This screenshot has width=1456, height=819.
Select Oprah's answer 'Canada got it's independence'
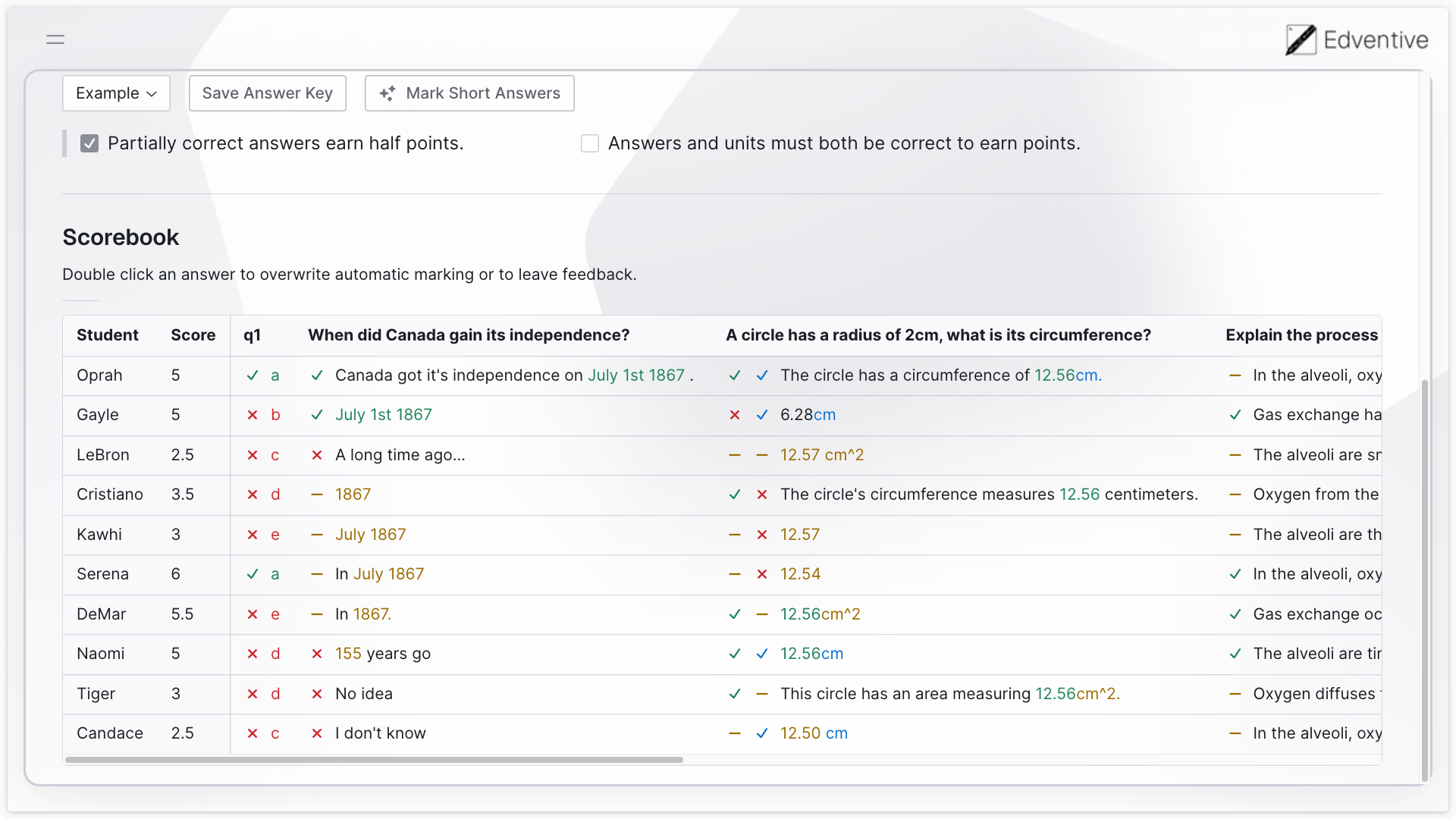pos(514,375)
